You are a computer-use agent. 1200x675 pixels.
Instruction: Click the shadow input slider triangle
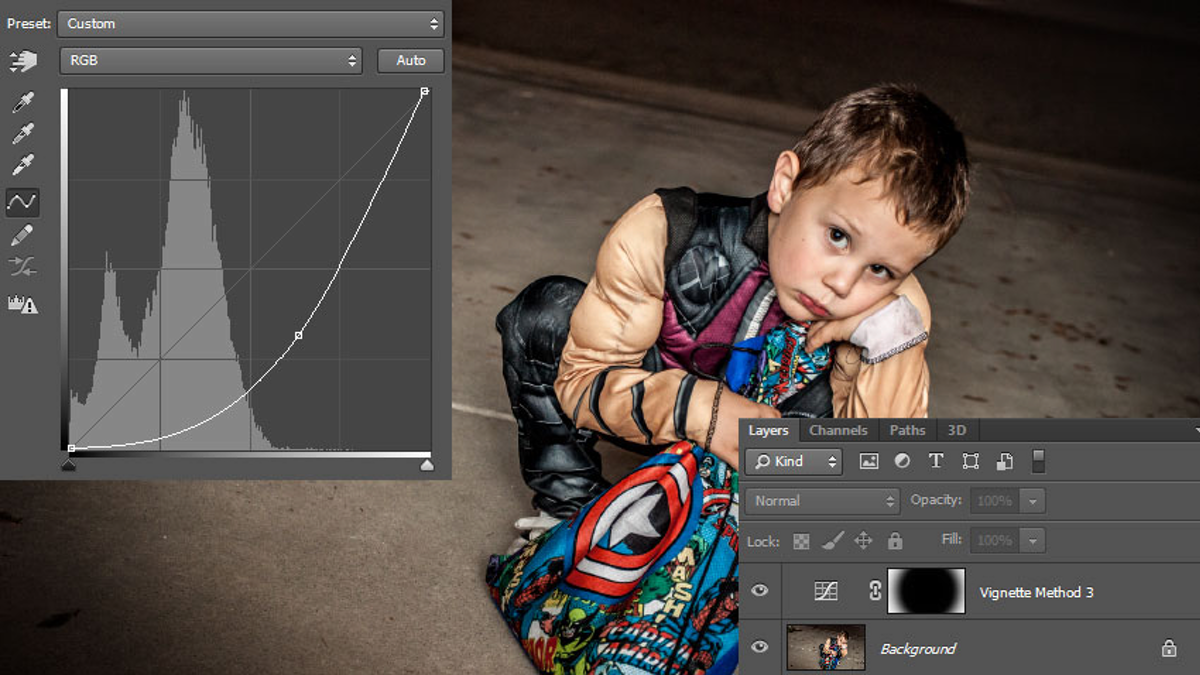coord(68,464)
